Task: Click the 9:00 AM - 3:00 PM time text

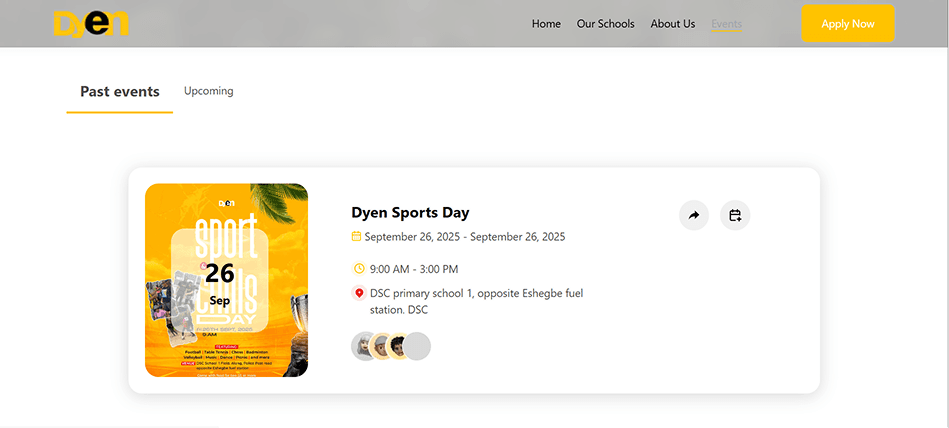Action: tap(414, 269)
